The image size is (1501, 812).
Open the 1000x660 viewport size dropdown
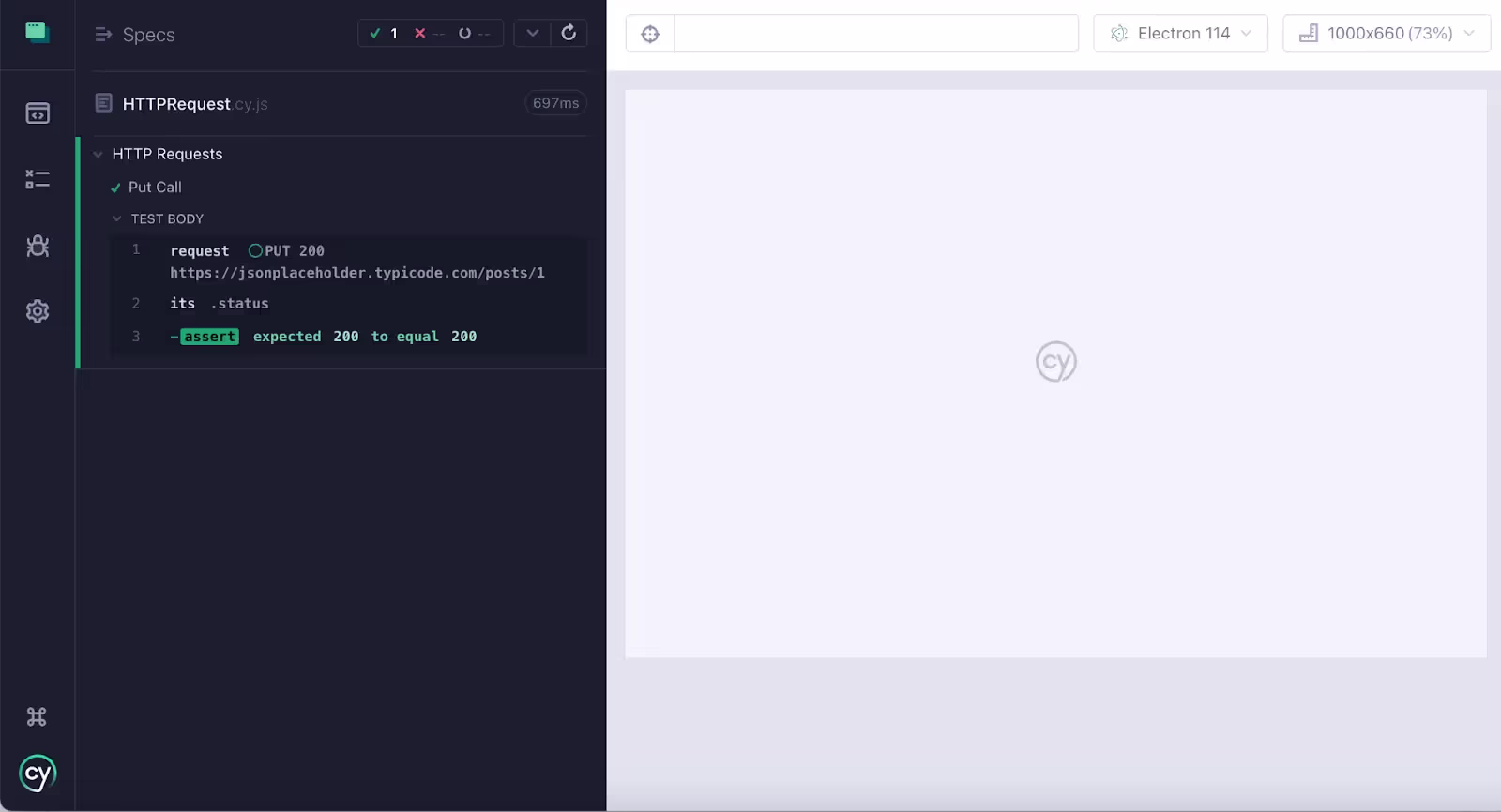tap(1387, 33)
